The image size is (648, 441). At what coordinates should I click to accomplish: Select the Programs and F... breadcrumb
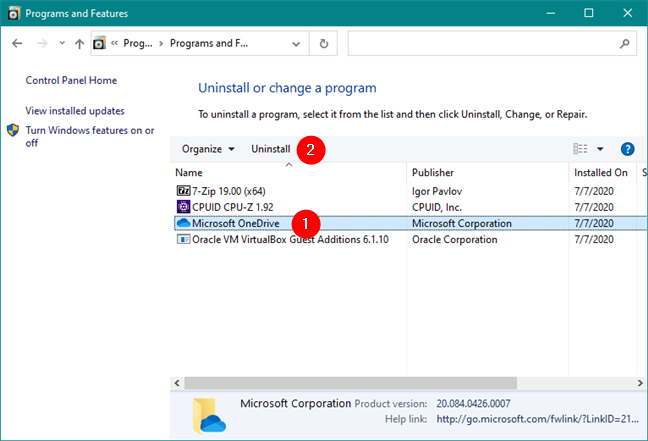click(x=209, y=43)
